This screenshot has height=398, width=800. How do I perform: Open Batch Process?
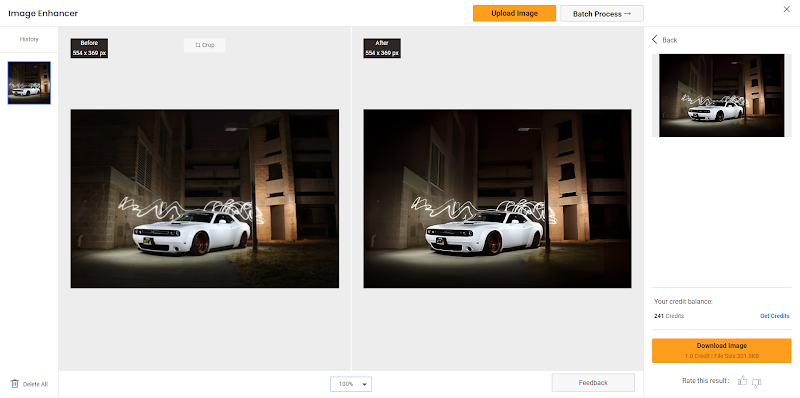point(602,14)
